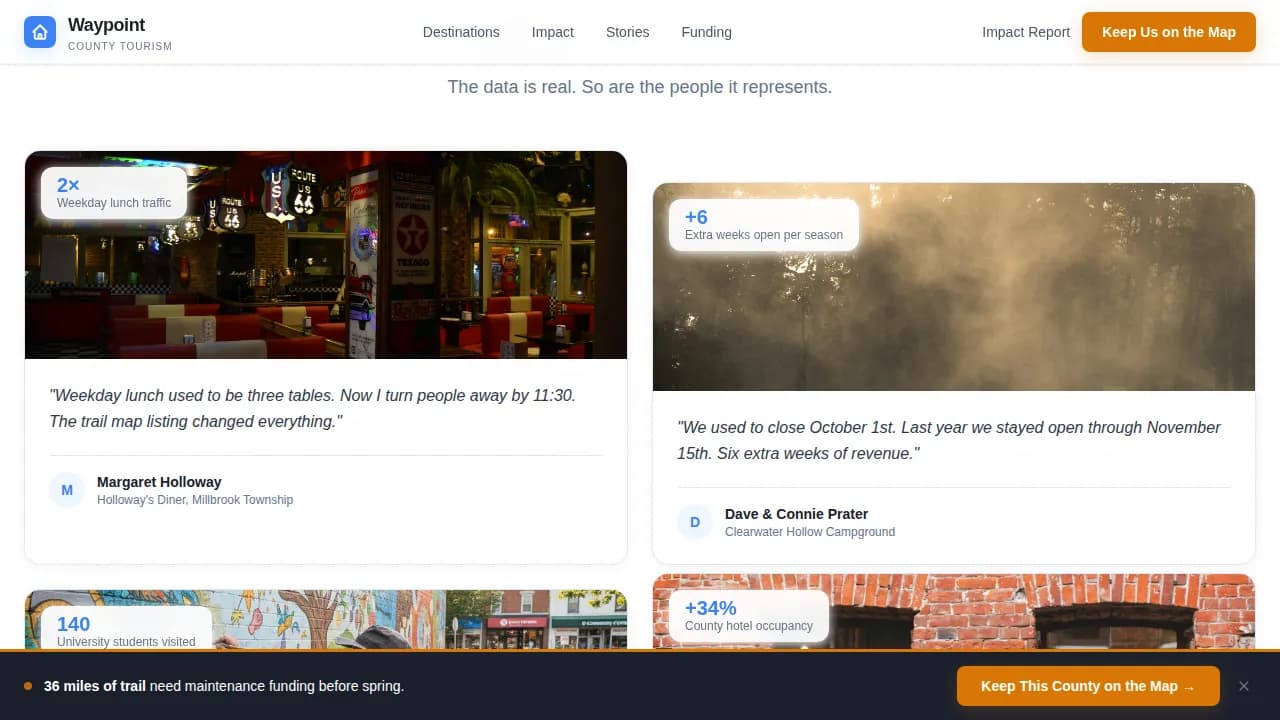Select the name Dave & Connie Prater
The image size is (1280, 720).
tap(796, 514)
